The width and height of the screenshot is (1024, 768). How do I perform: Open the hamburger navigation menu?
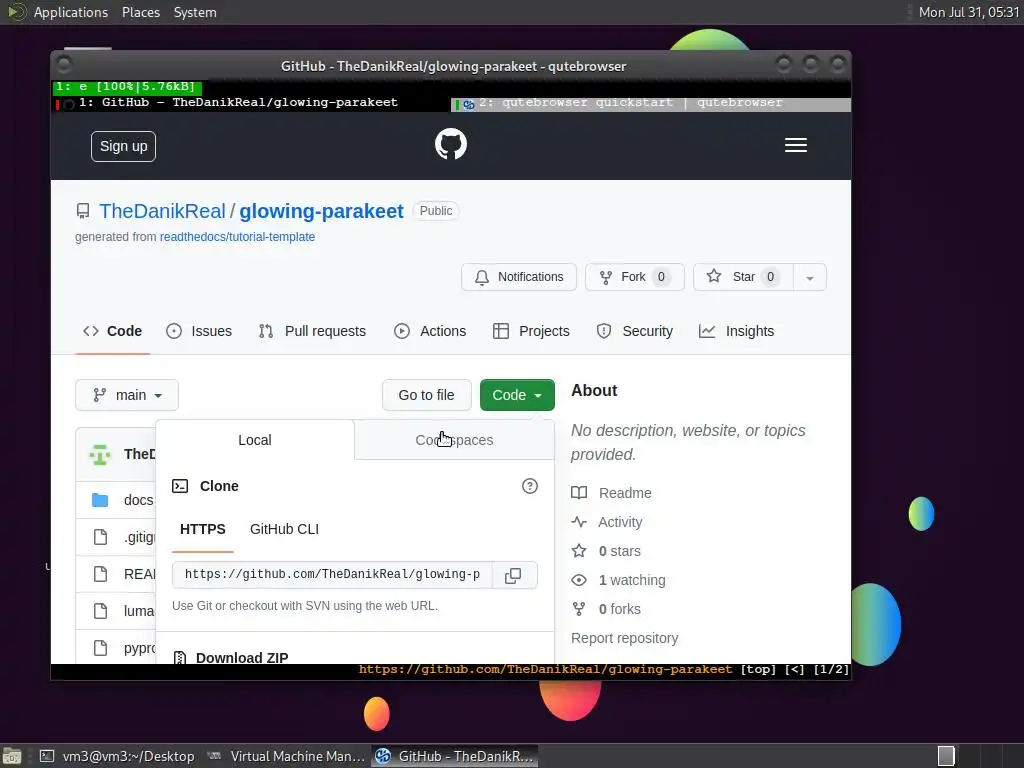(795, 145)
